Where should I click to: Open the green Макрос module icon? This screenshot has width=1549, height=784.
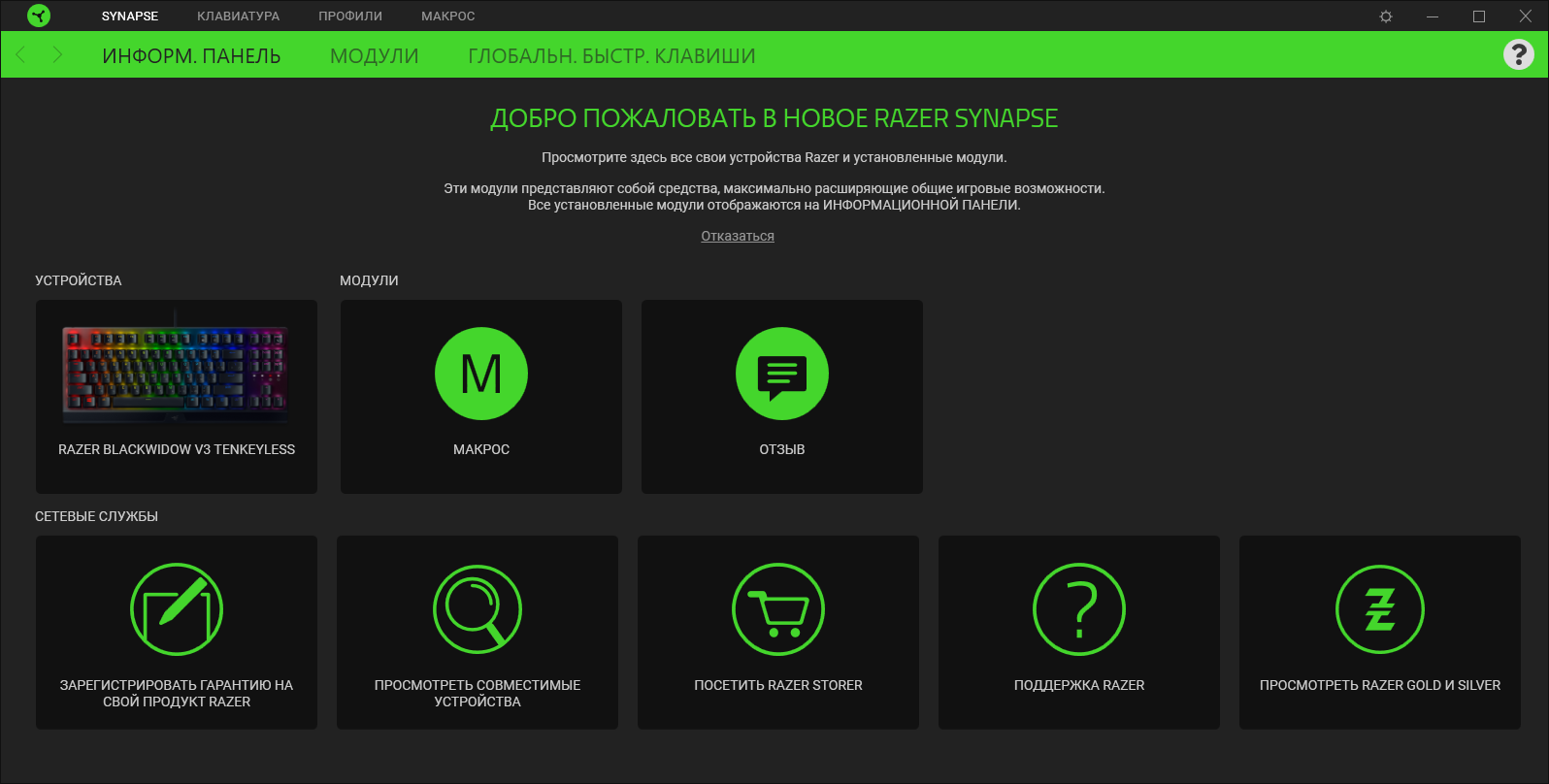tap(481, 374)
